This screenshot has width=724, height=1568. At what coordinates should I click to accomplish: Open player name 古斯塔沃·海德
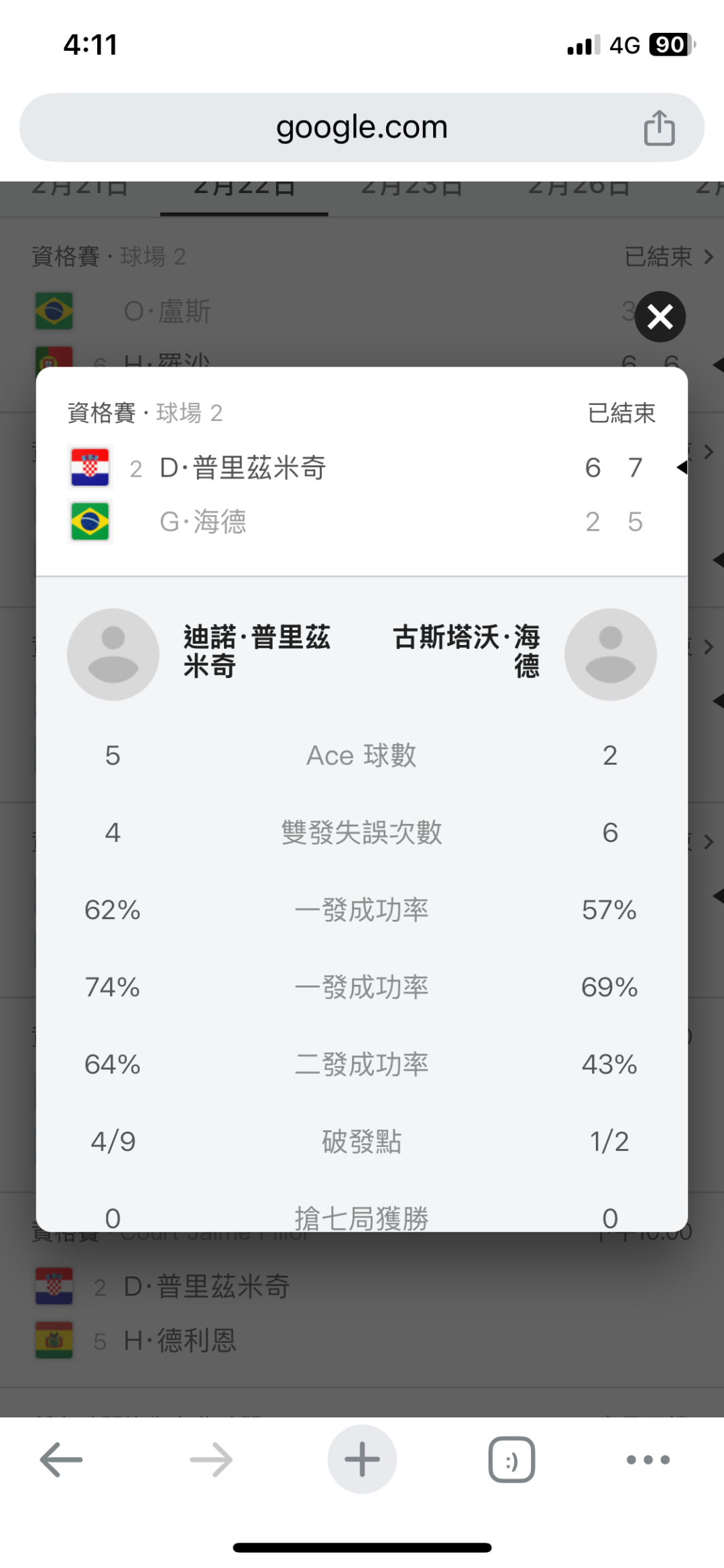point(467,652)
